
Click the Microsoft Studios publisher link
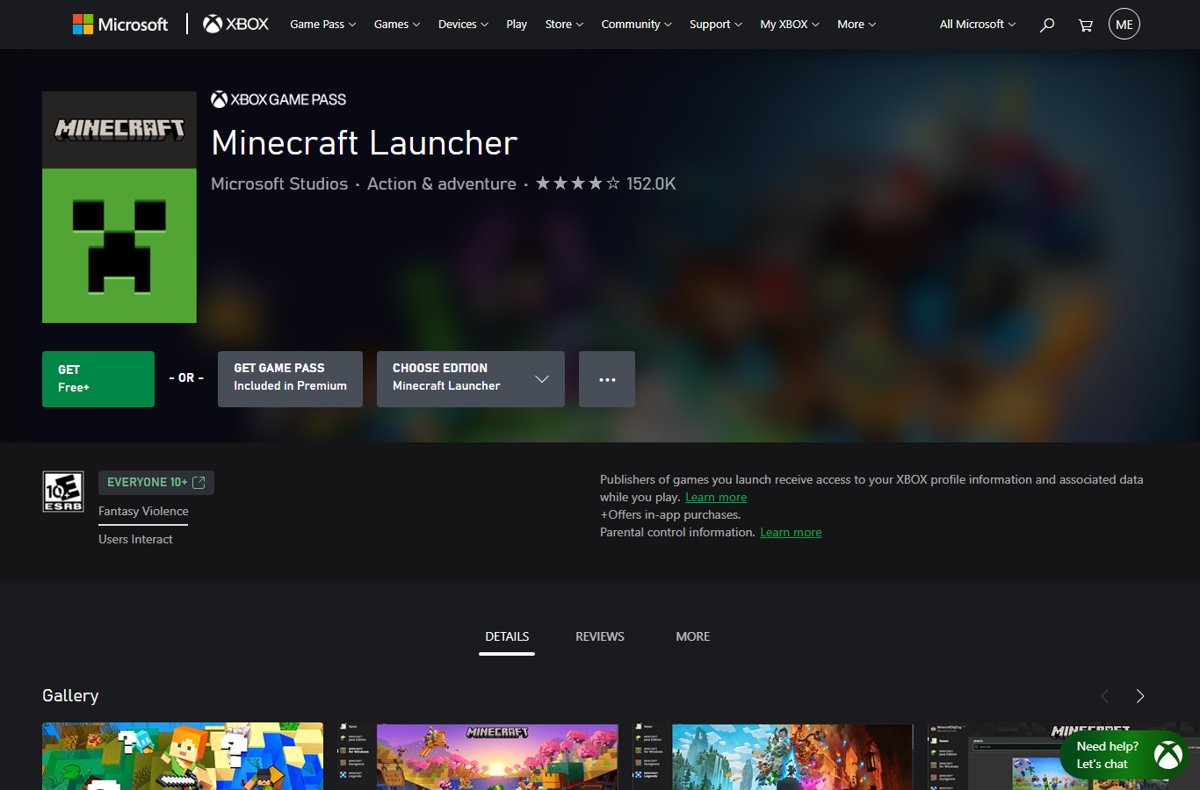(x=279, y=184)
